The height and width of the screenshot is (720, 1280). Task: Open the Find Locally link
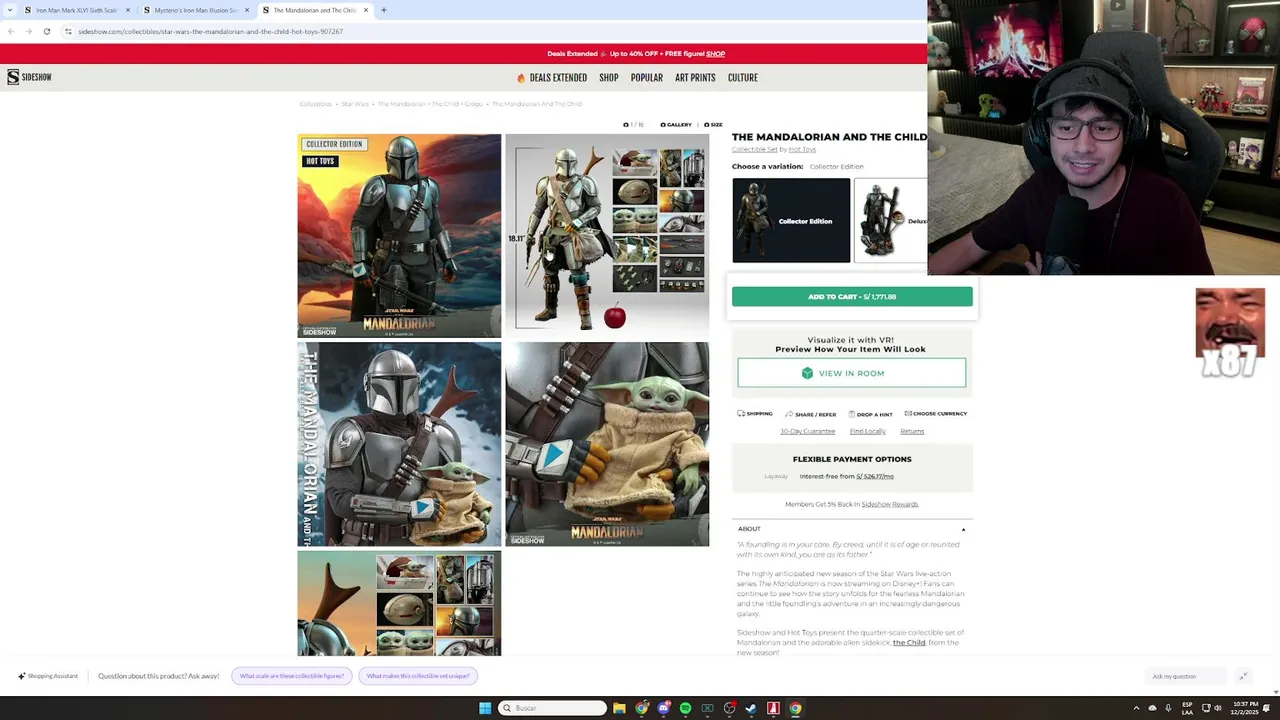click(x=868, y=431)
